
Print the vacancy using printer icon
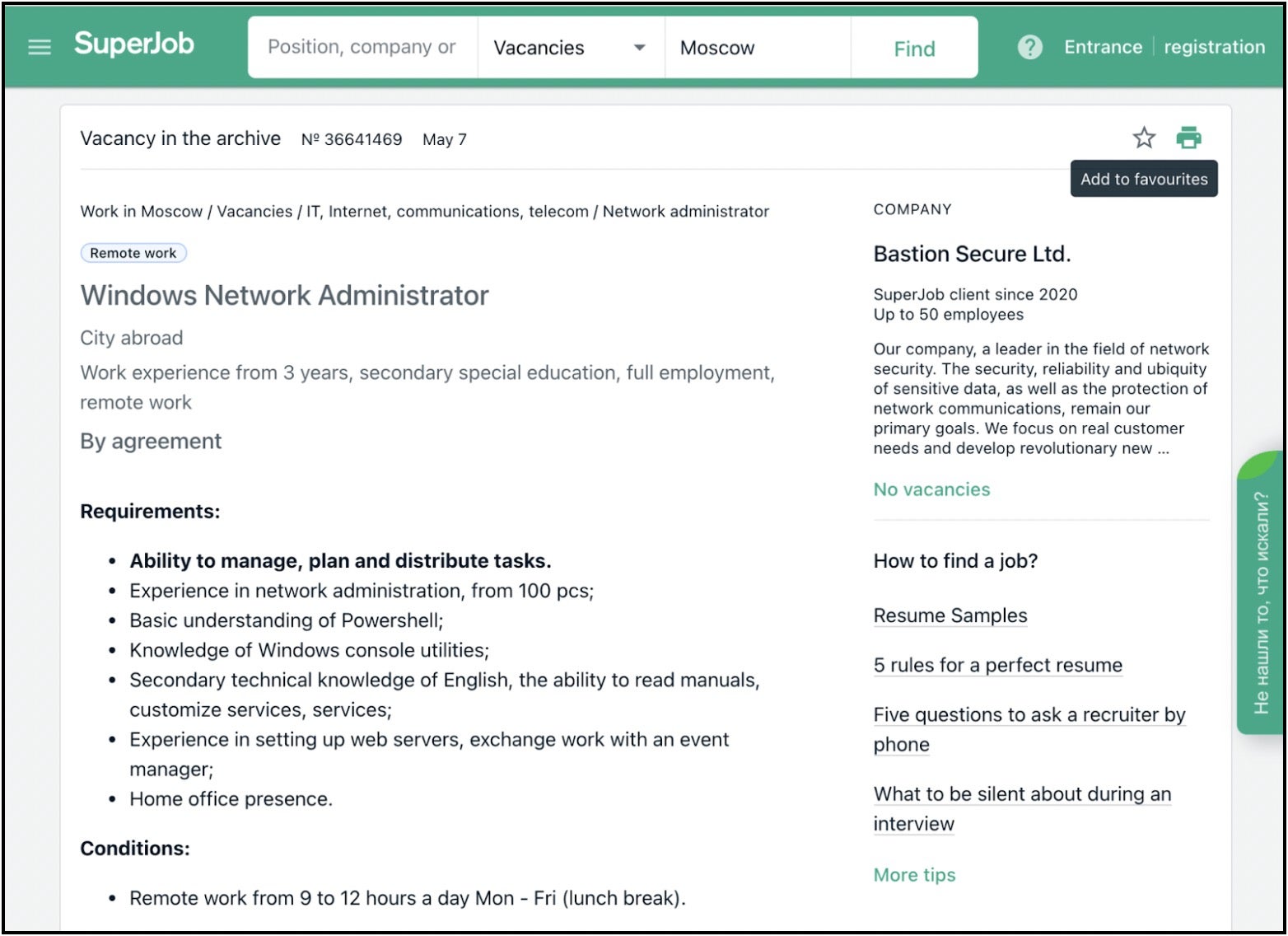1188,138
